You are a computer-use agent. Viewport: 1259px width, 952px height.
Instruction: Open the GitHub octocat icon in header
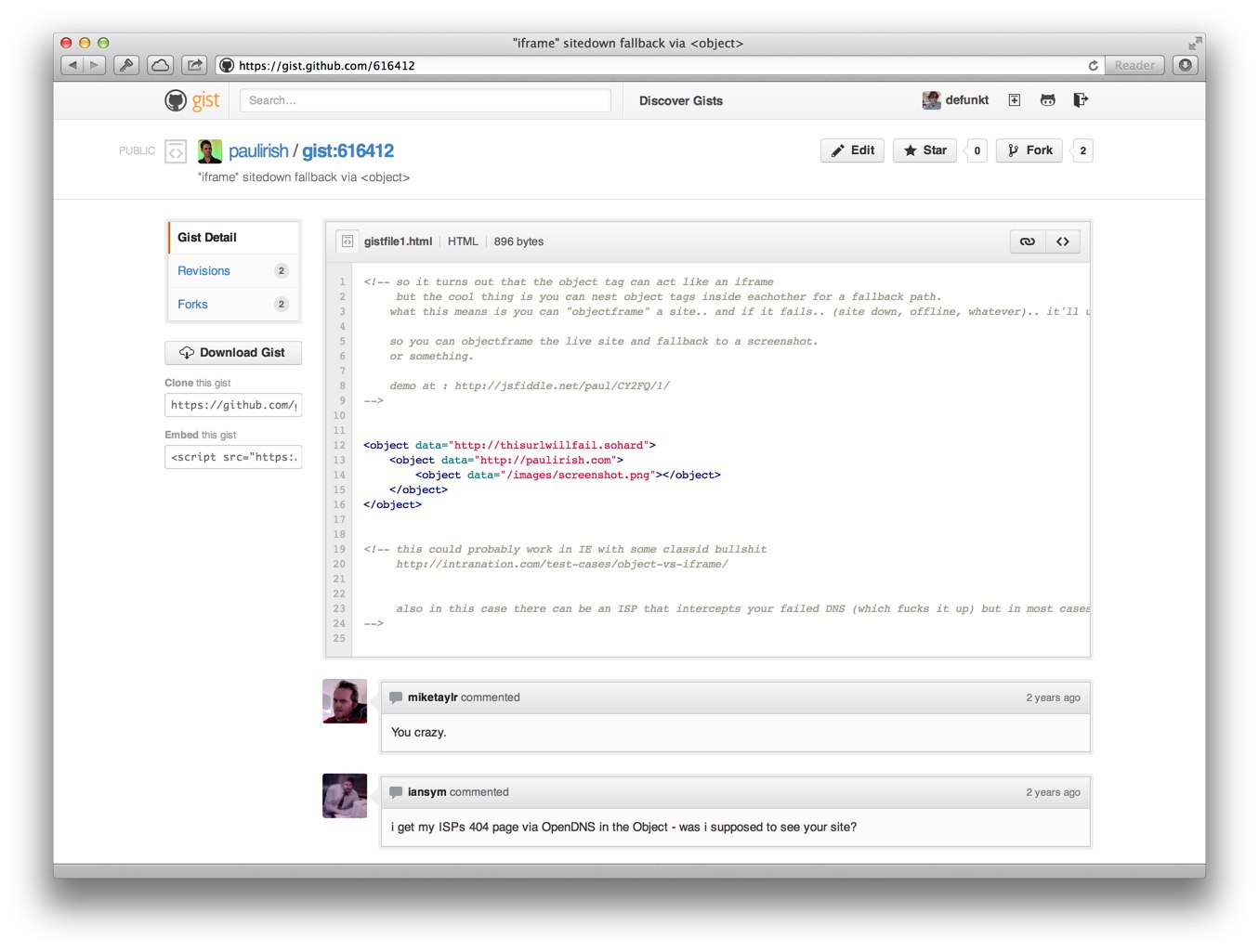point(1048,100)
